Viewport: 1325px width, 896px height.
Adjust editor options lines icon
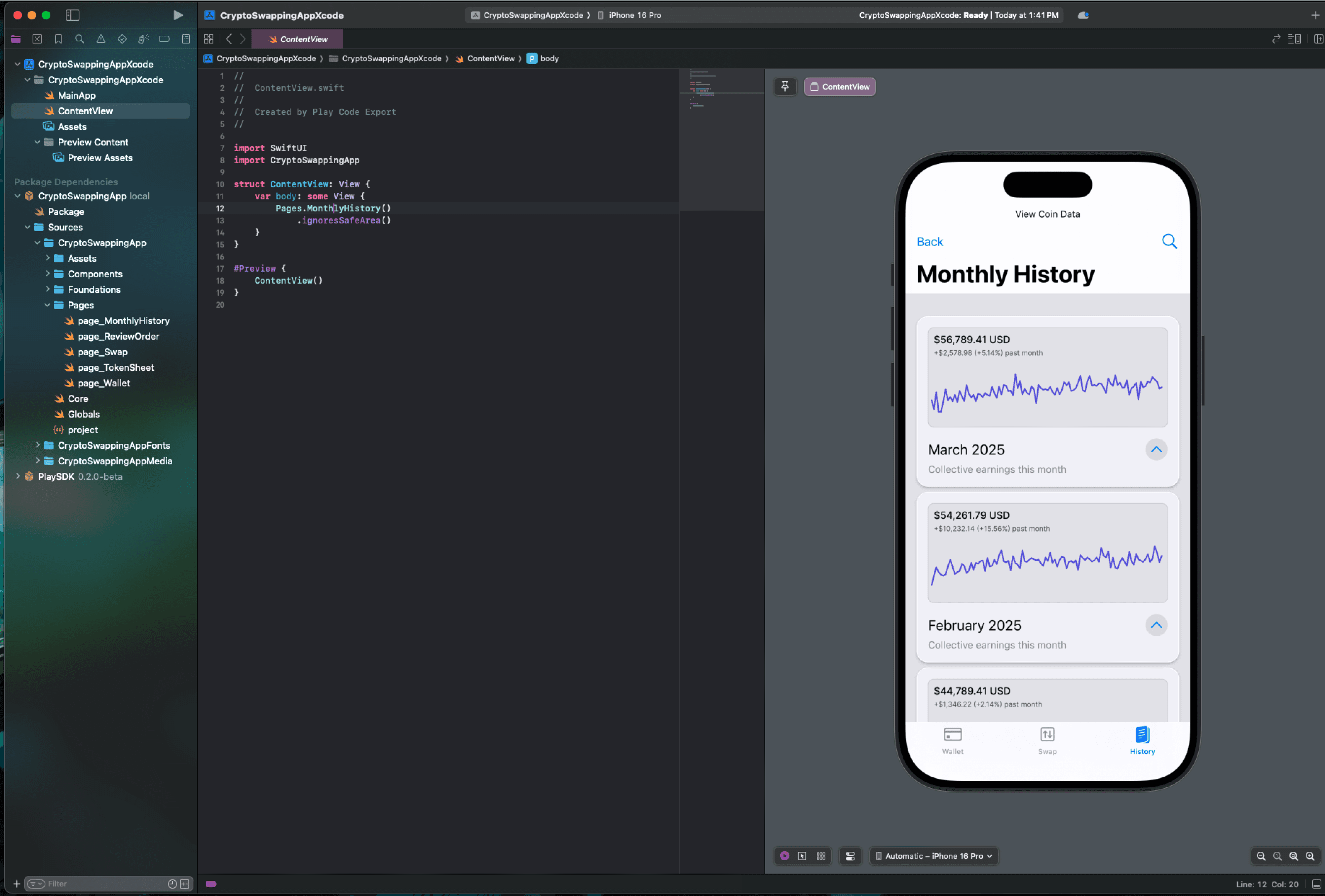tap(1294, 39)
